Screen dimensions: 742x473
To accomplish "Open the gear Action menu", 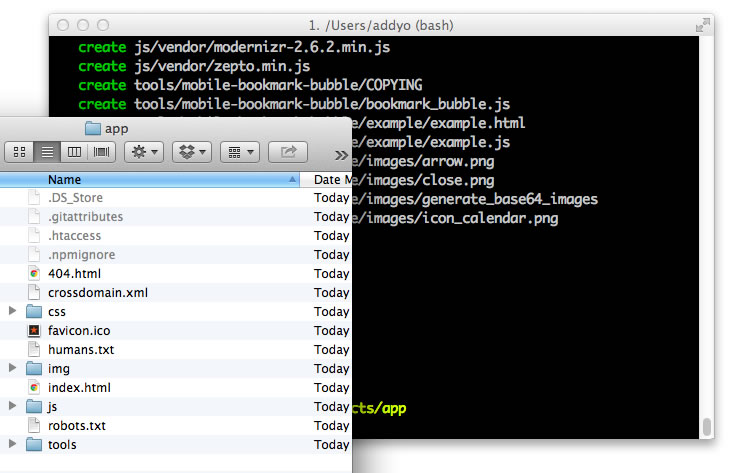I will (144, 152).
